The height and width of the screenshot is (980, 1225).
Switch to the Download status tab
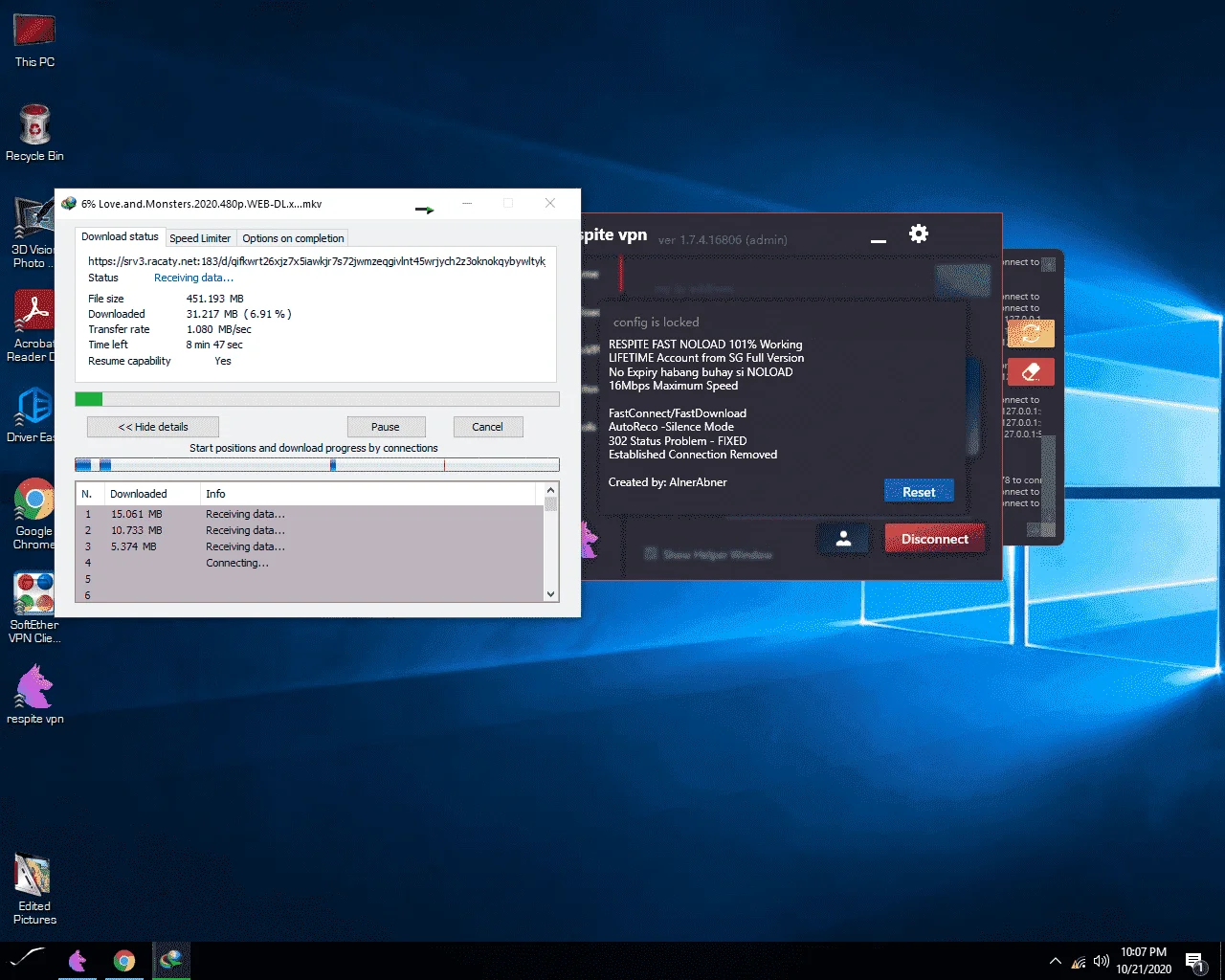pos(120,236)
